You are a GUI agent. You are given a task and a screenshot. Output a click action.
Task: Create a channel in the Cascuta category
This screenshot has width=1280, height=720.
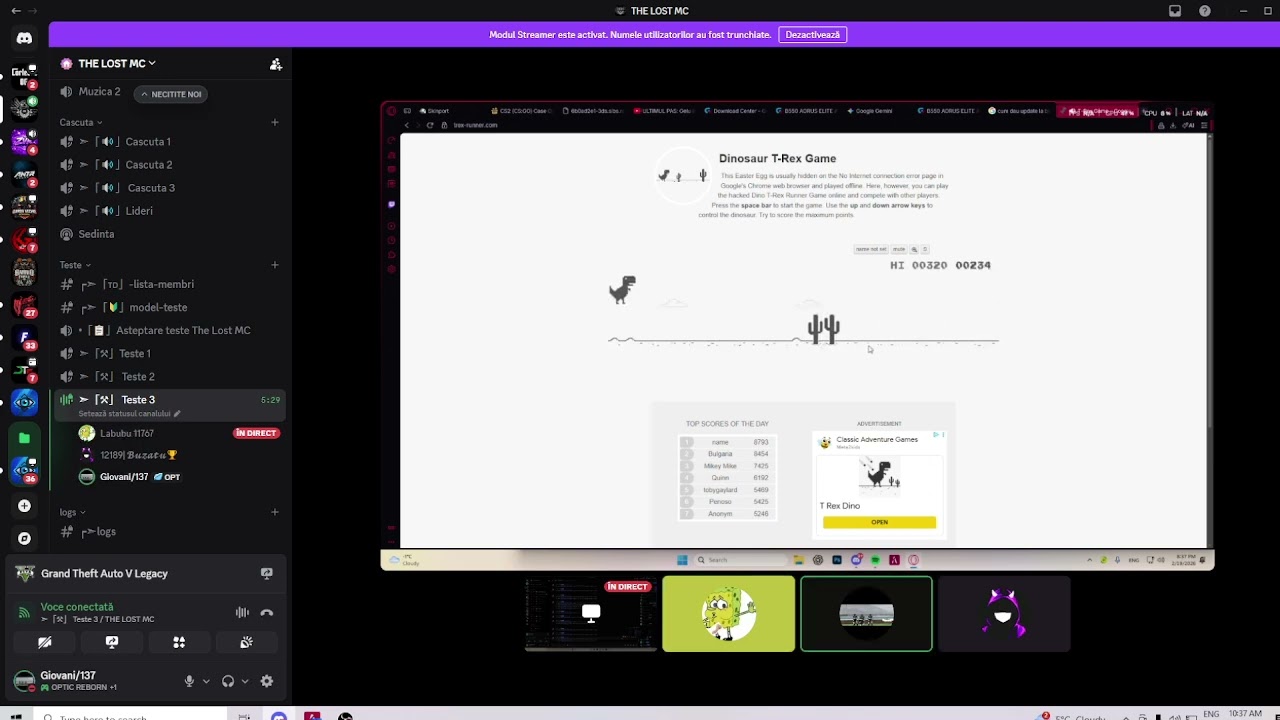[275, 122]
